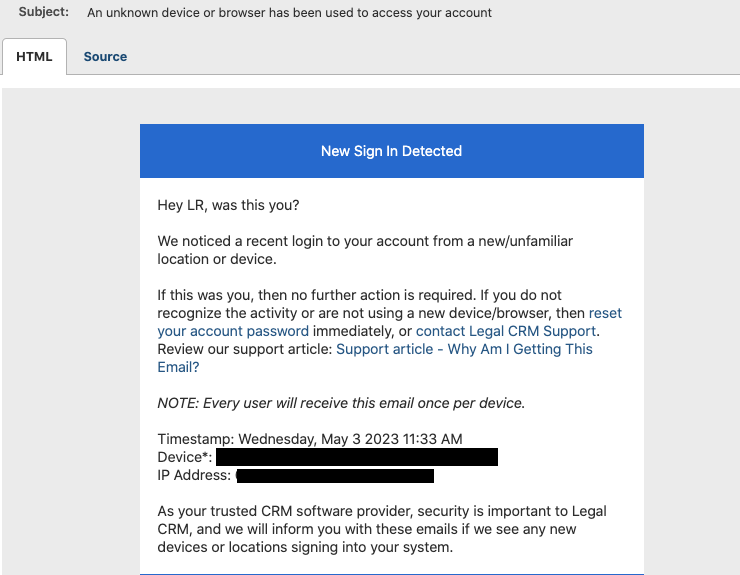The image size is (740, 575).
Task: Click the italic NOTE about once per device
Action: pyautogui.click(x=341, y=403)
